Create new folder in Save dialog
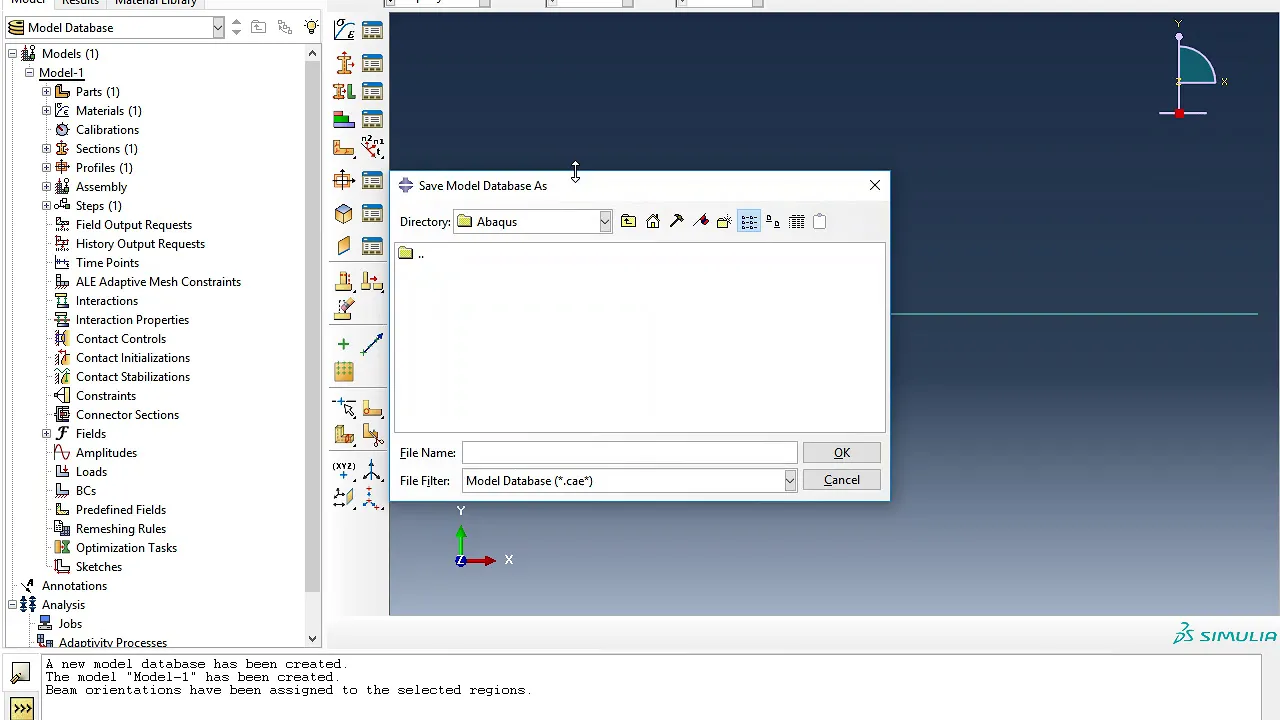1280x720 pixels. 724,222
